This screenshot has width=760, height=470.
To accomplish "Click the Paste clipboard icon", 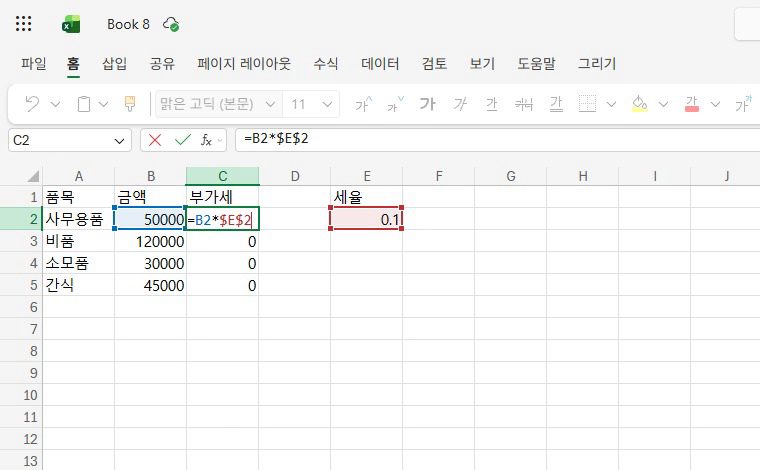I will tap(84, 104).
